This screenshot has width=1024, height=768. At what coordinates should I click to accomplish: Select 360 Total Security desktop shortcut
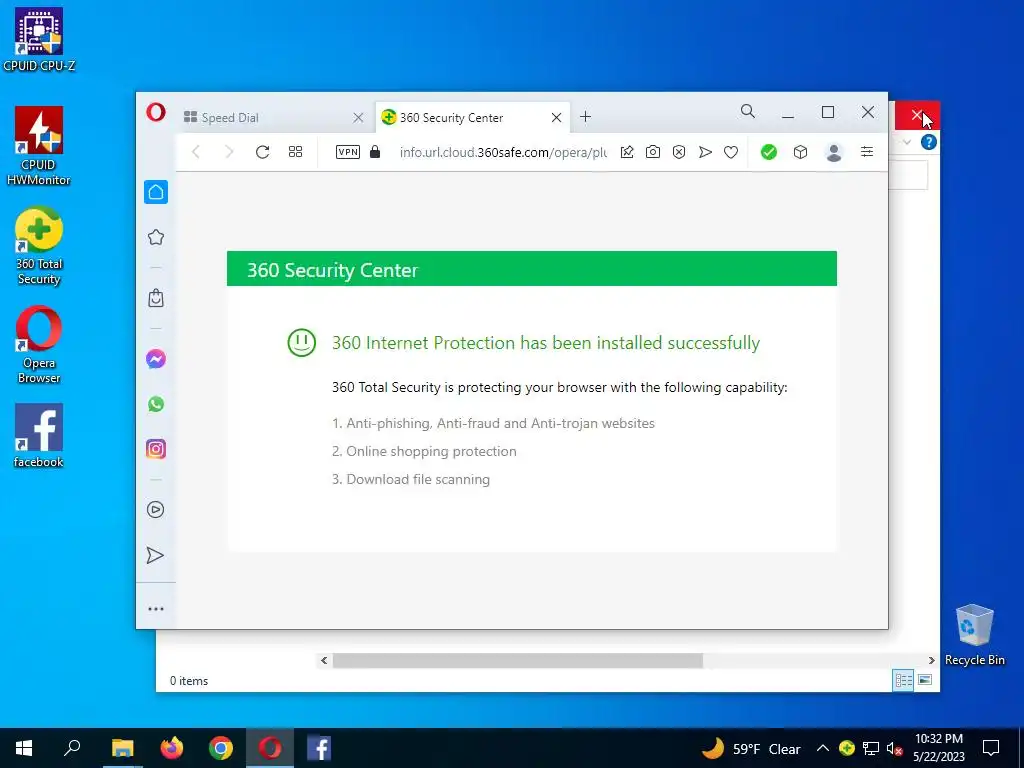[x=39, y=247]
